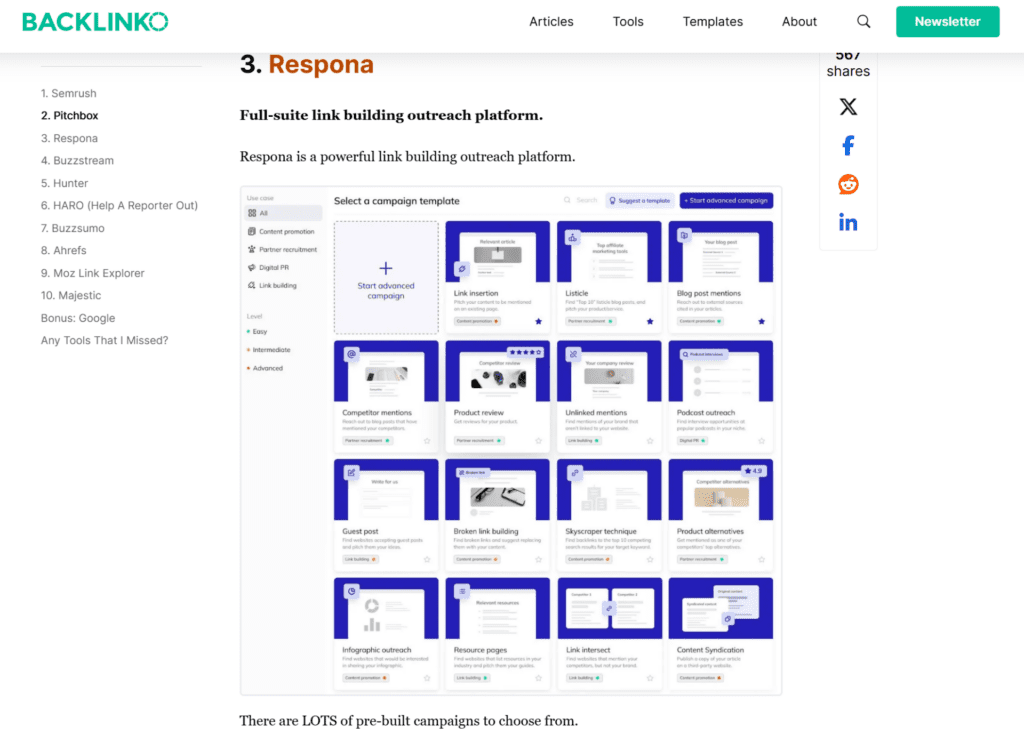Open the Articles menu item
This screenshot has height=743, width=1024.
[551, 21]
